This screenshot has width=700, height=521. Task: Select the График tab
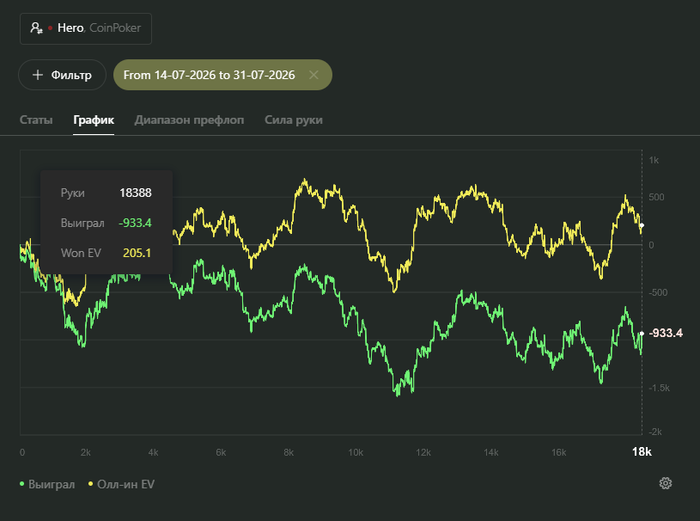(x=94, y=120)
